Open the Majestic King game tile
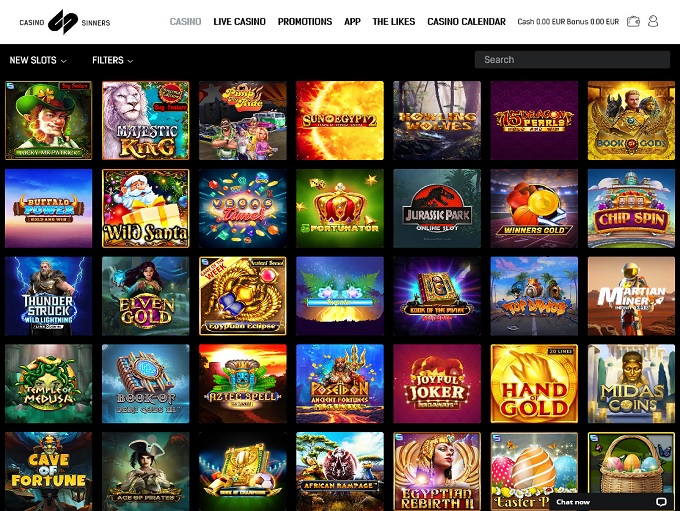The height and width of the screenshot is (511, 680). pos(146,120)
